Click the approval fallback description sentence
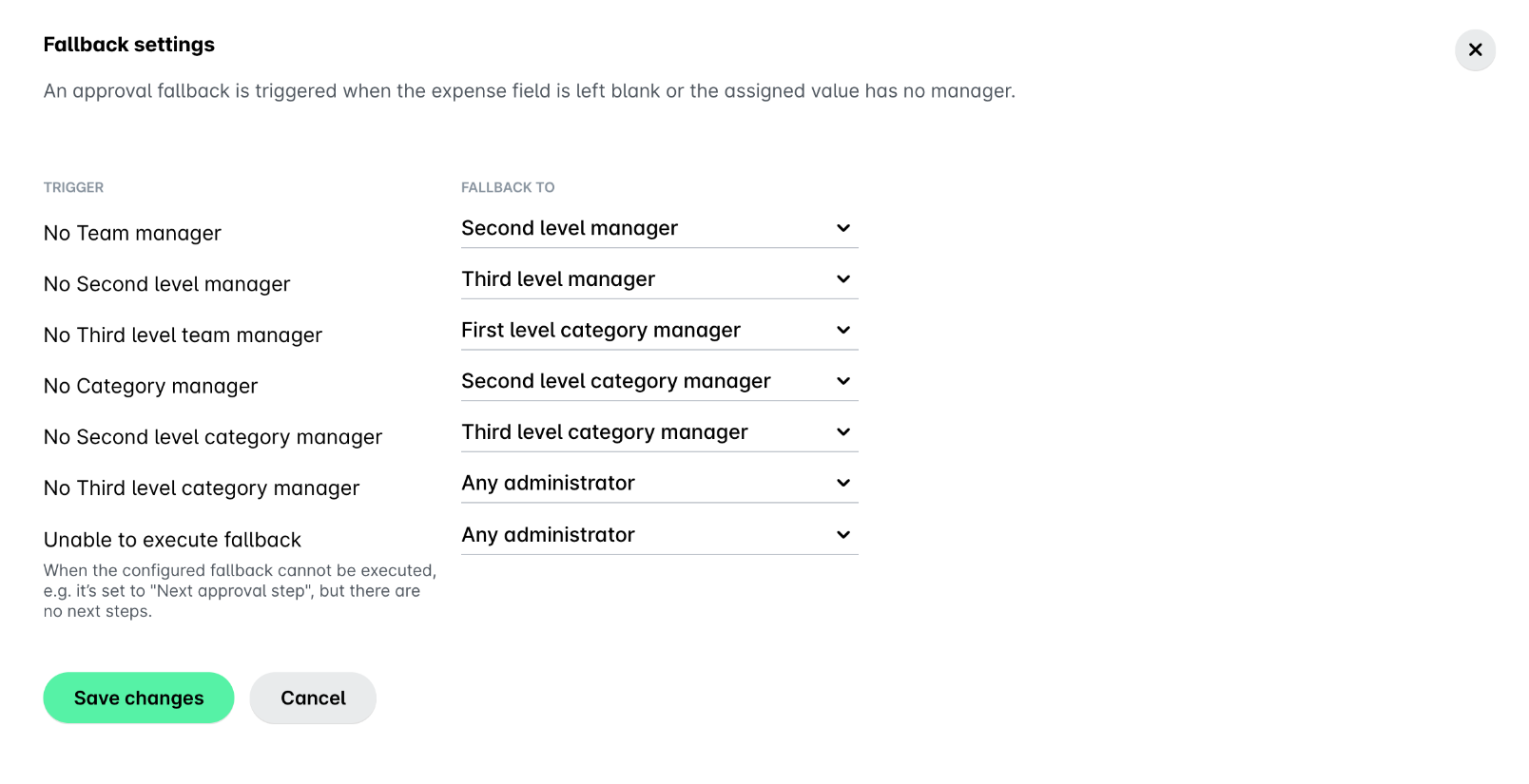Image resolution: width=1529 pixels, height=784 pixels. [530, 91]
